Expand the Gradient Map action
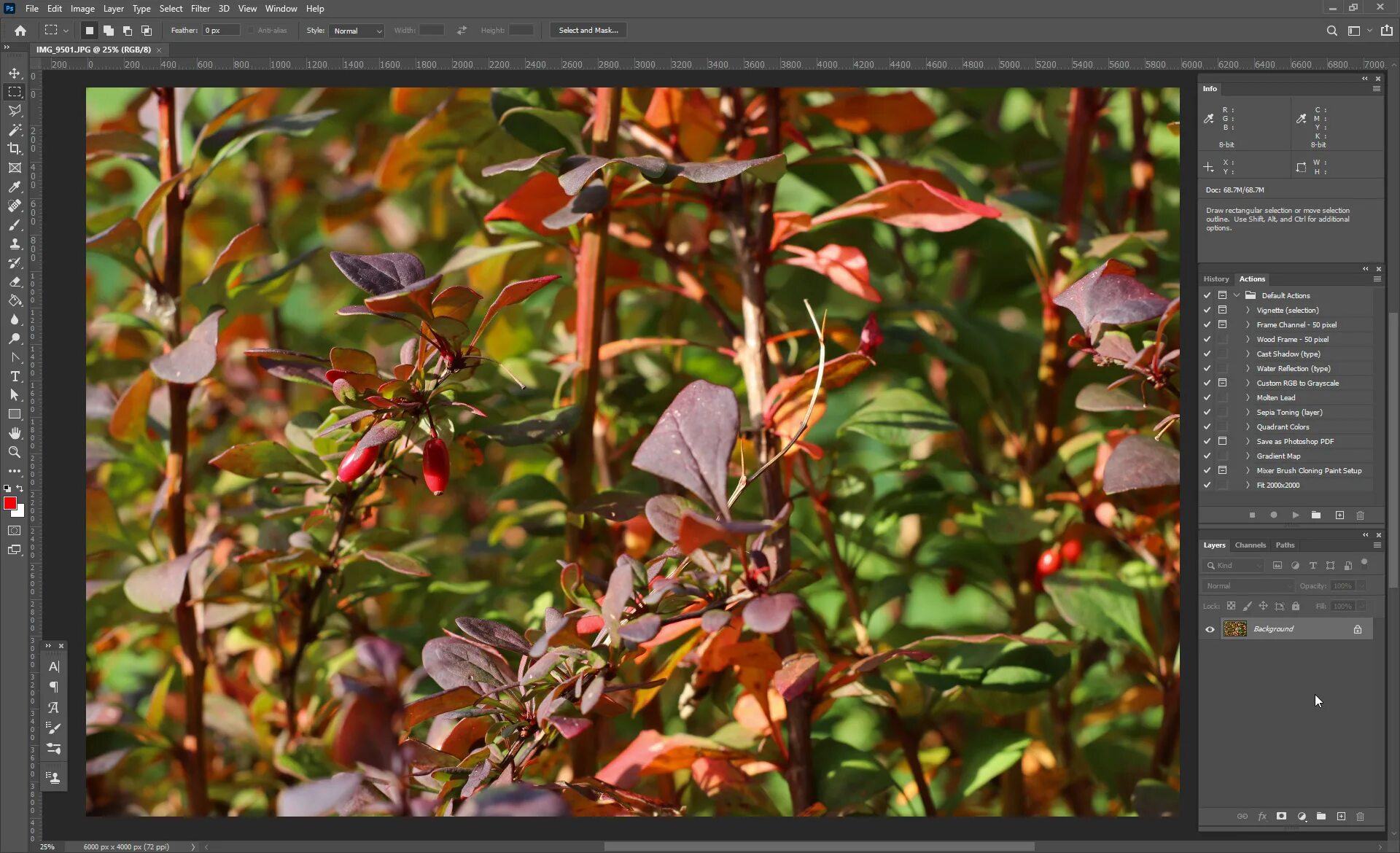 point(1248,456)
